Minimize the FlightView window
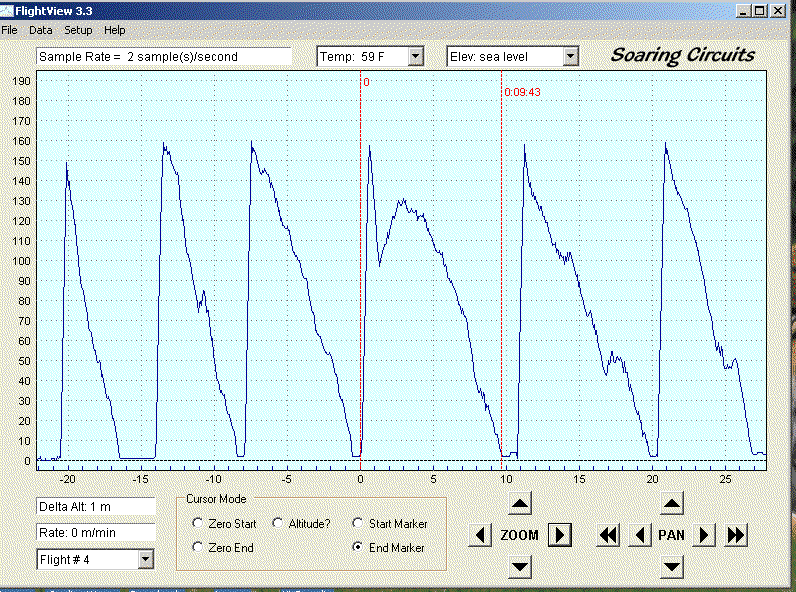The width and height of the screenshot is (796, 592). click(x=743, y=11)
